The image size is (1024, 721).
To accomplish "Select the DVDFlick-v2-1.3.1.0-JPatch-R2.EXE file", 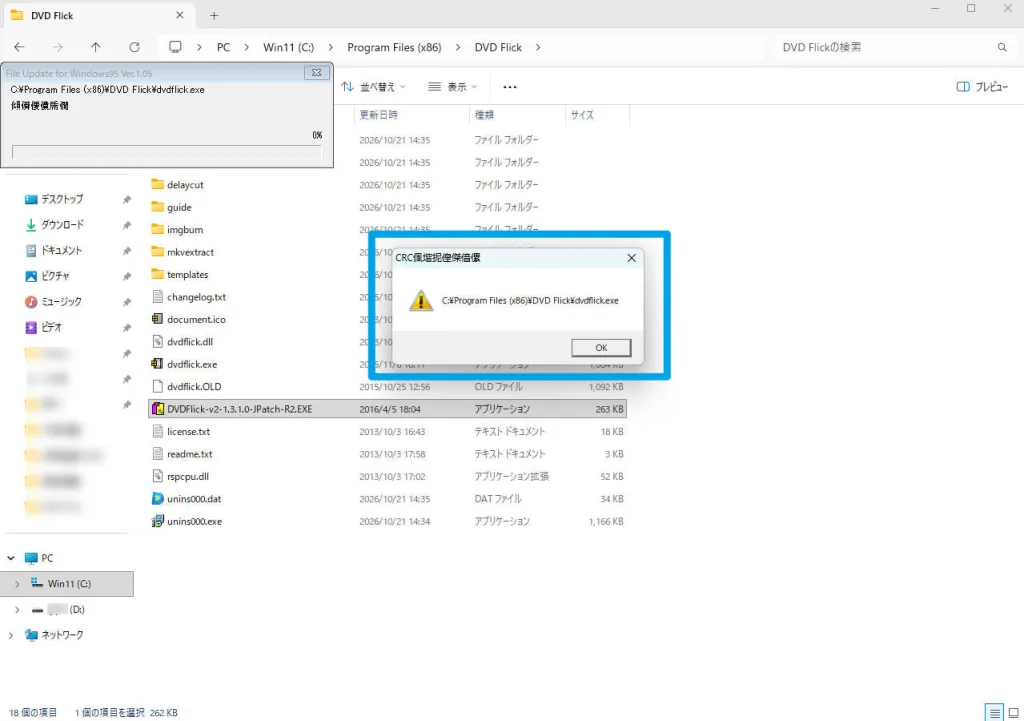I will pos(387,409).
